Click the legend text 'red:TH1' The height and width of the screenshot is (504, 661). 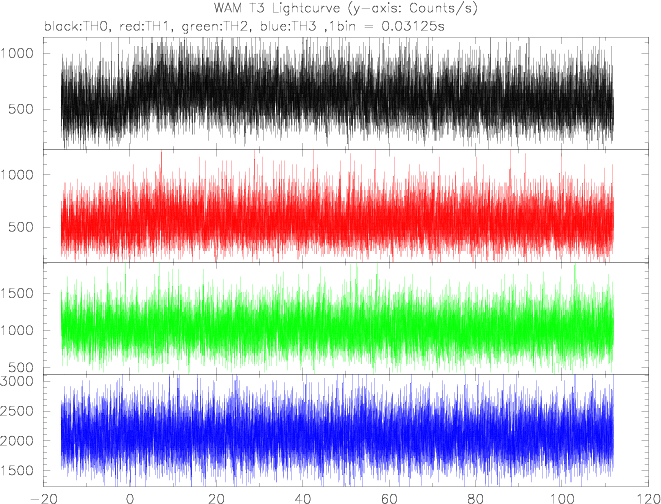tap(145, 27)
